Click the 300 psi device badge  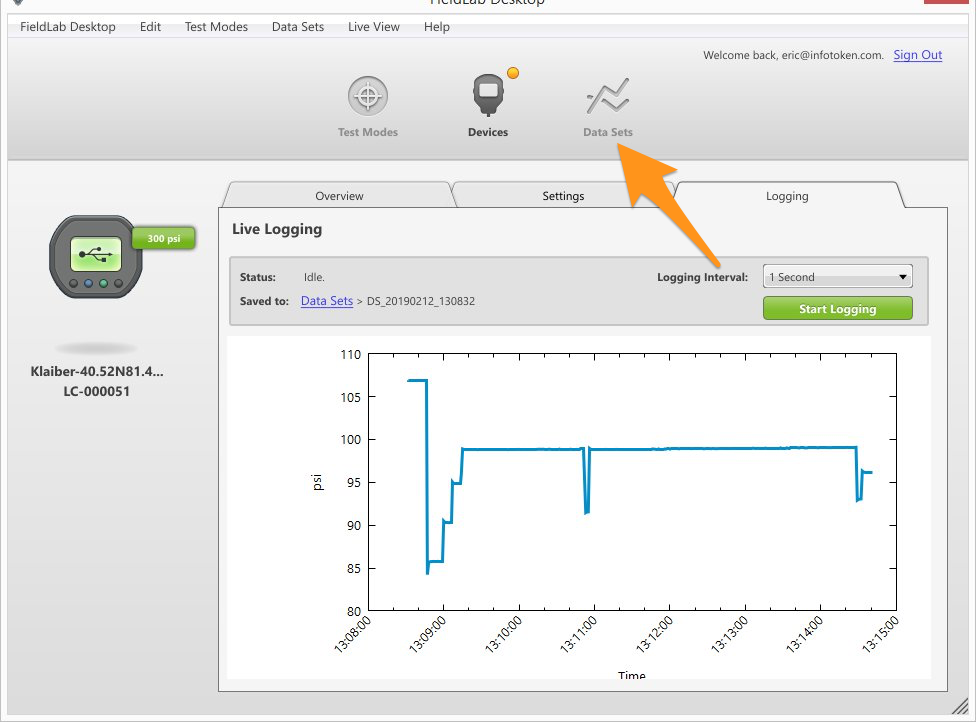pyautogui.click(x=164, y=238)
